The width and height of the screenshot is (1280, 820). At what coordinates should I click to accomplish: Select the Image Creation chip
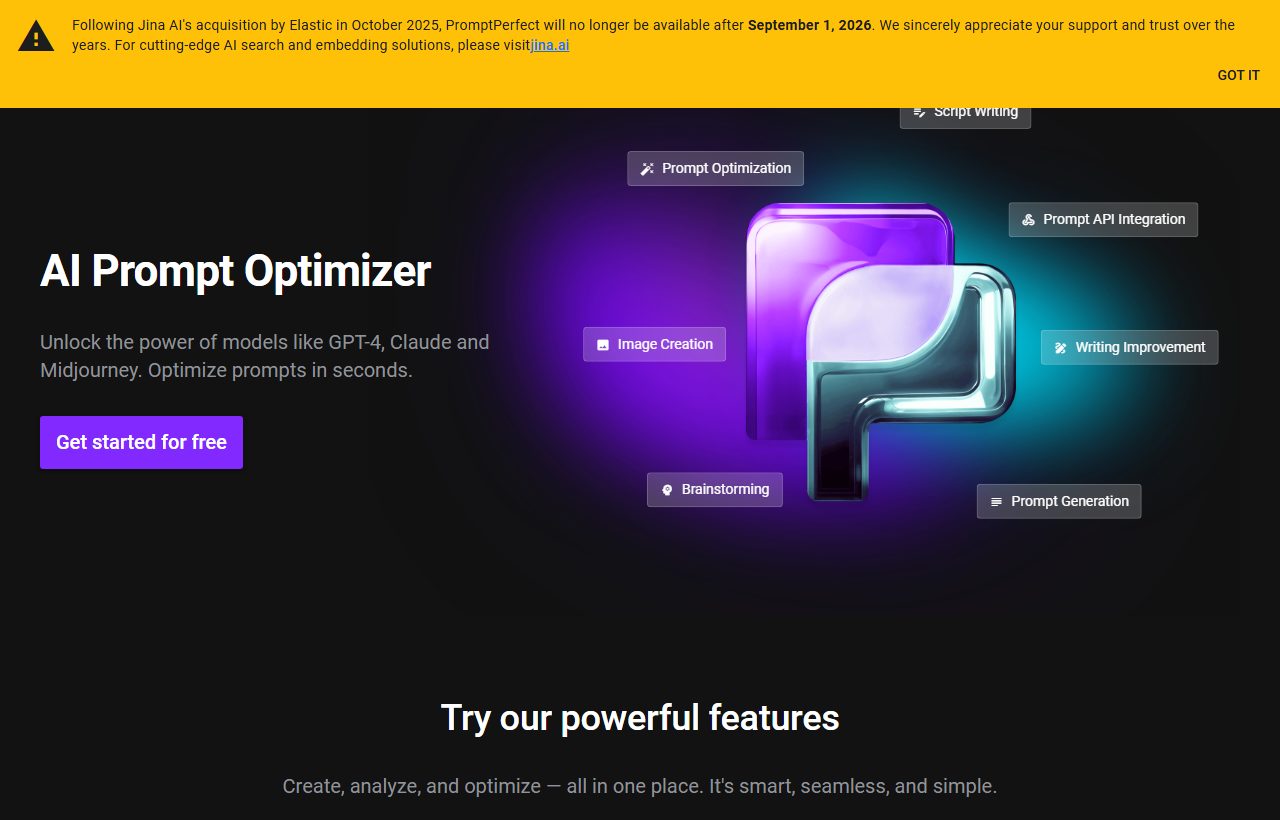(654, 344)
